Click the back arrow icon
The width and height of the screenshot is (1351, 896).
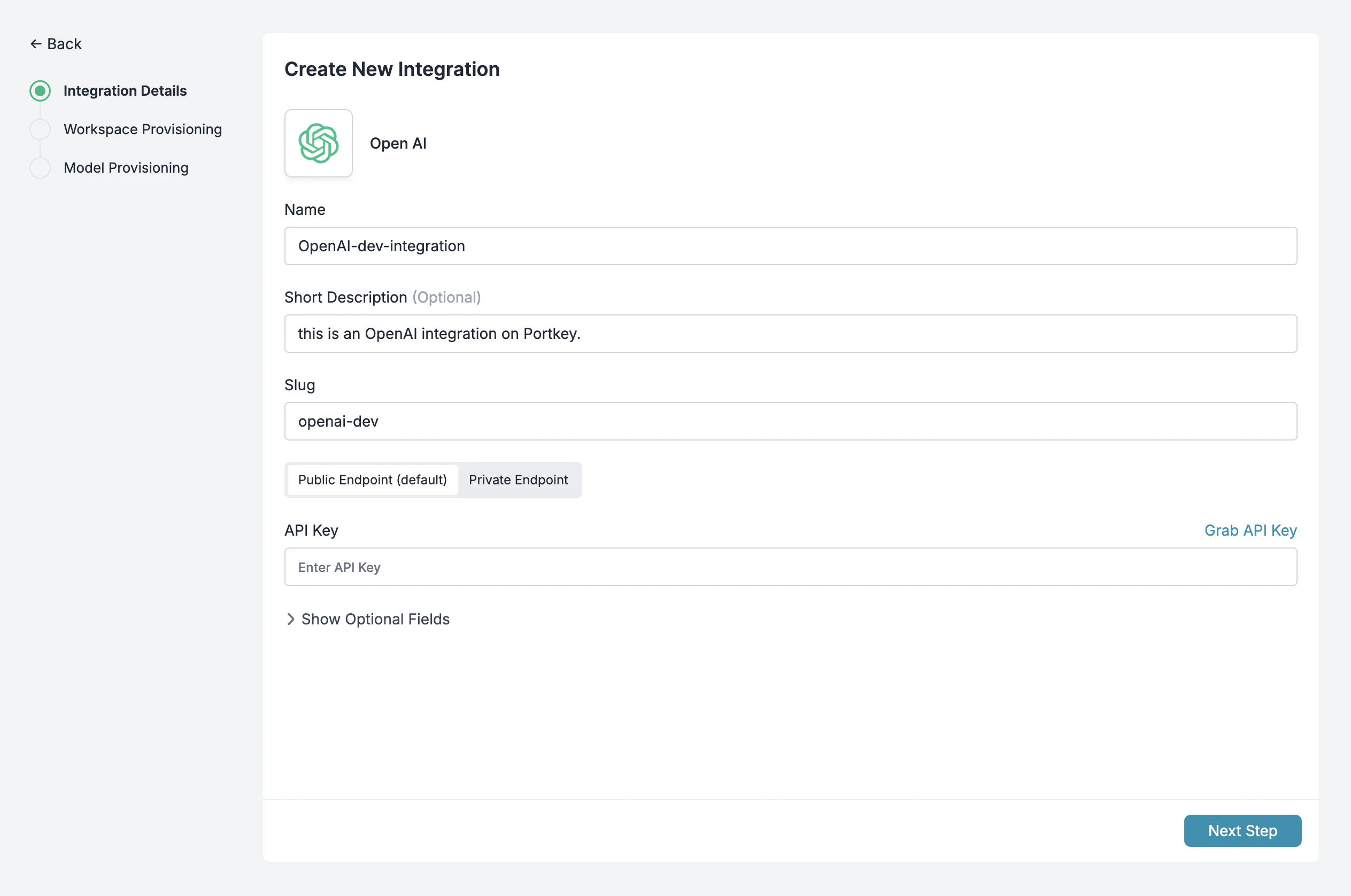click(x=36, y=43)
